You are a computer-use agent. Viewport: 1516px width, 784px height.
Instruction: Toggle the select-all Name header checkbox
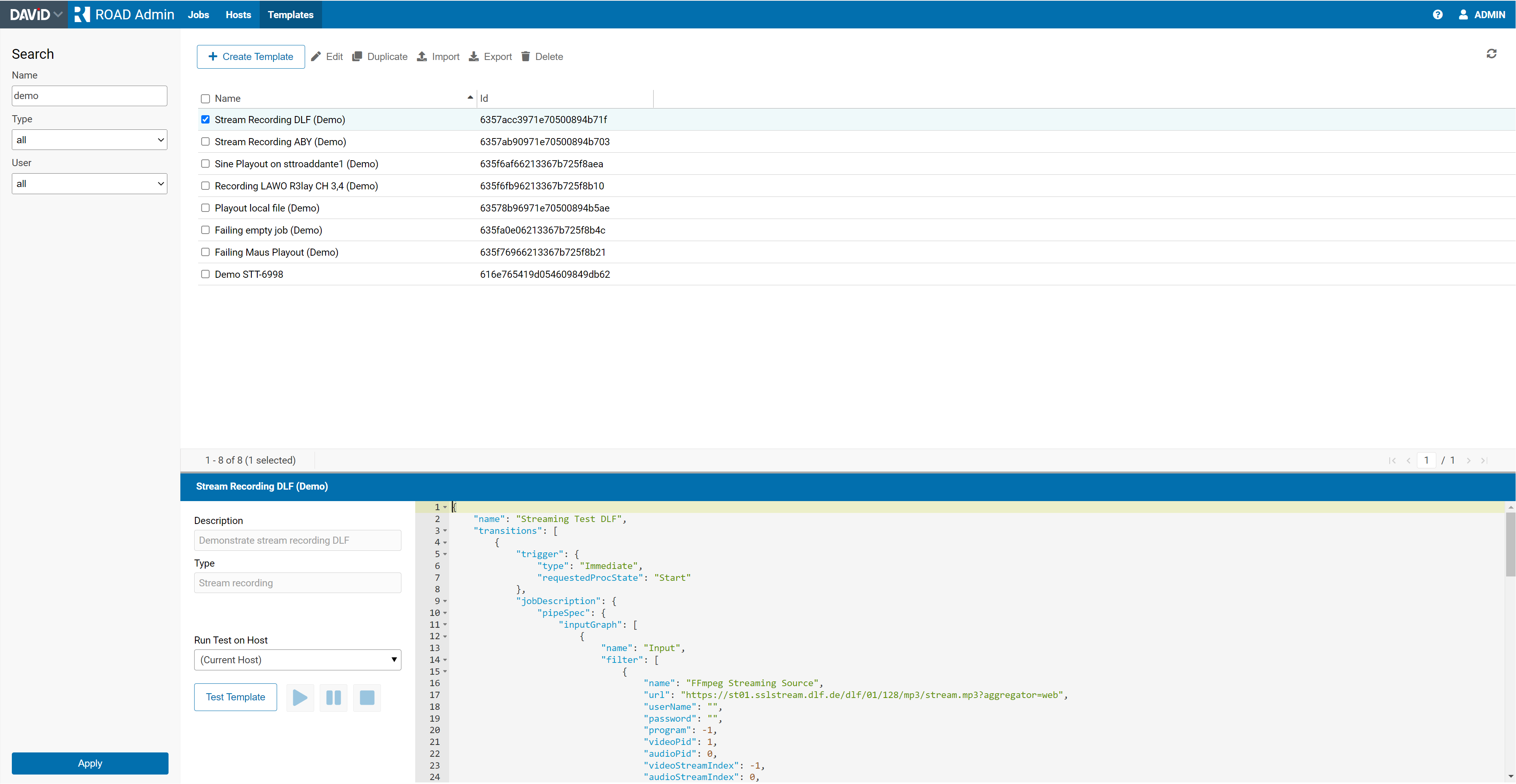[205, 98]
